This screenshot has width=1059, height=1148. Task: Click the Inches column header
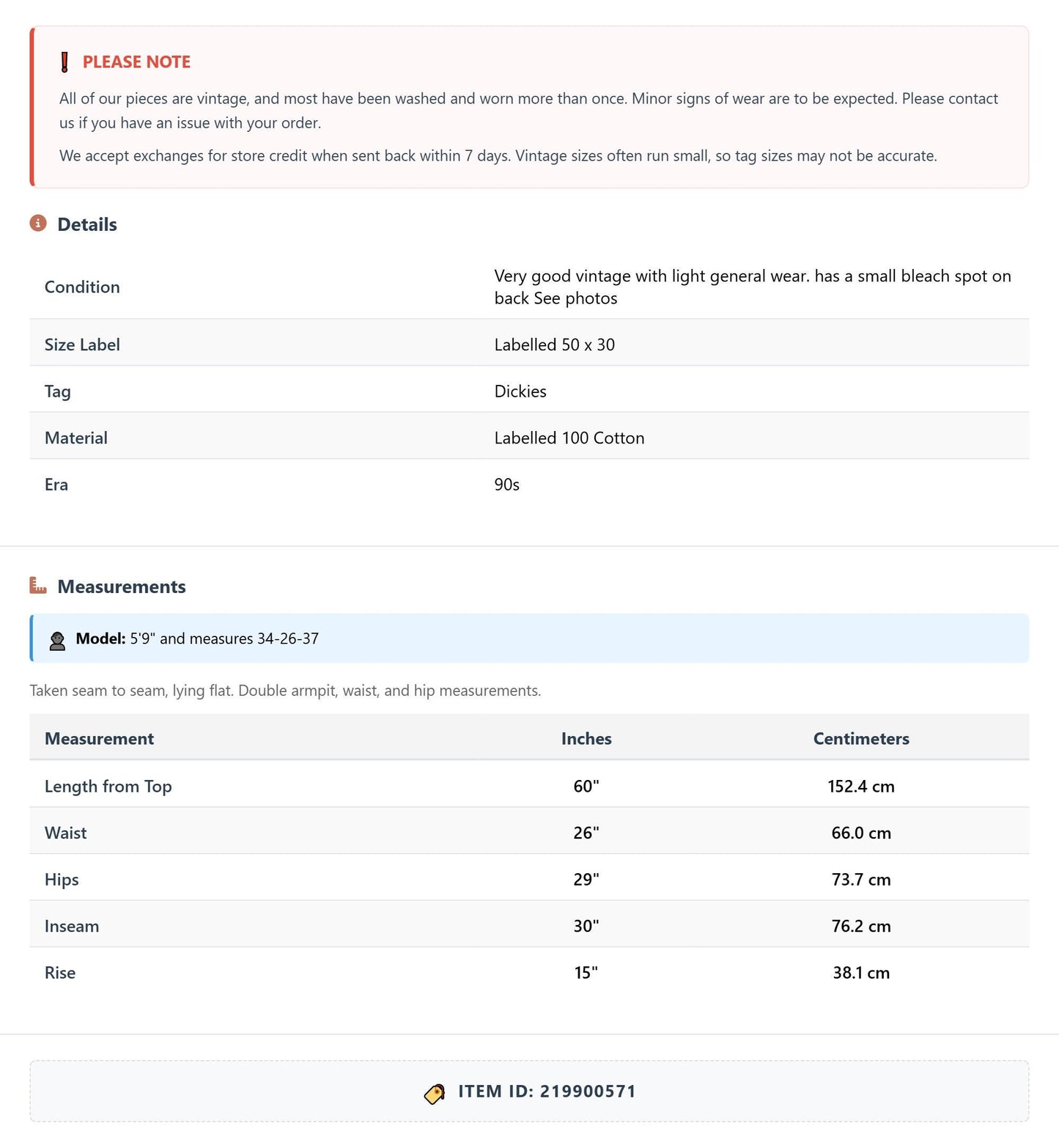click(586, 738)
